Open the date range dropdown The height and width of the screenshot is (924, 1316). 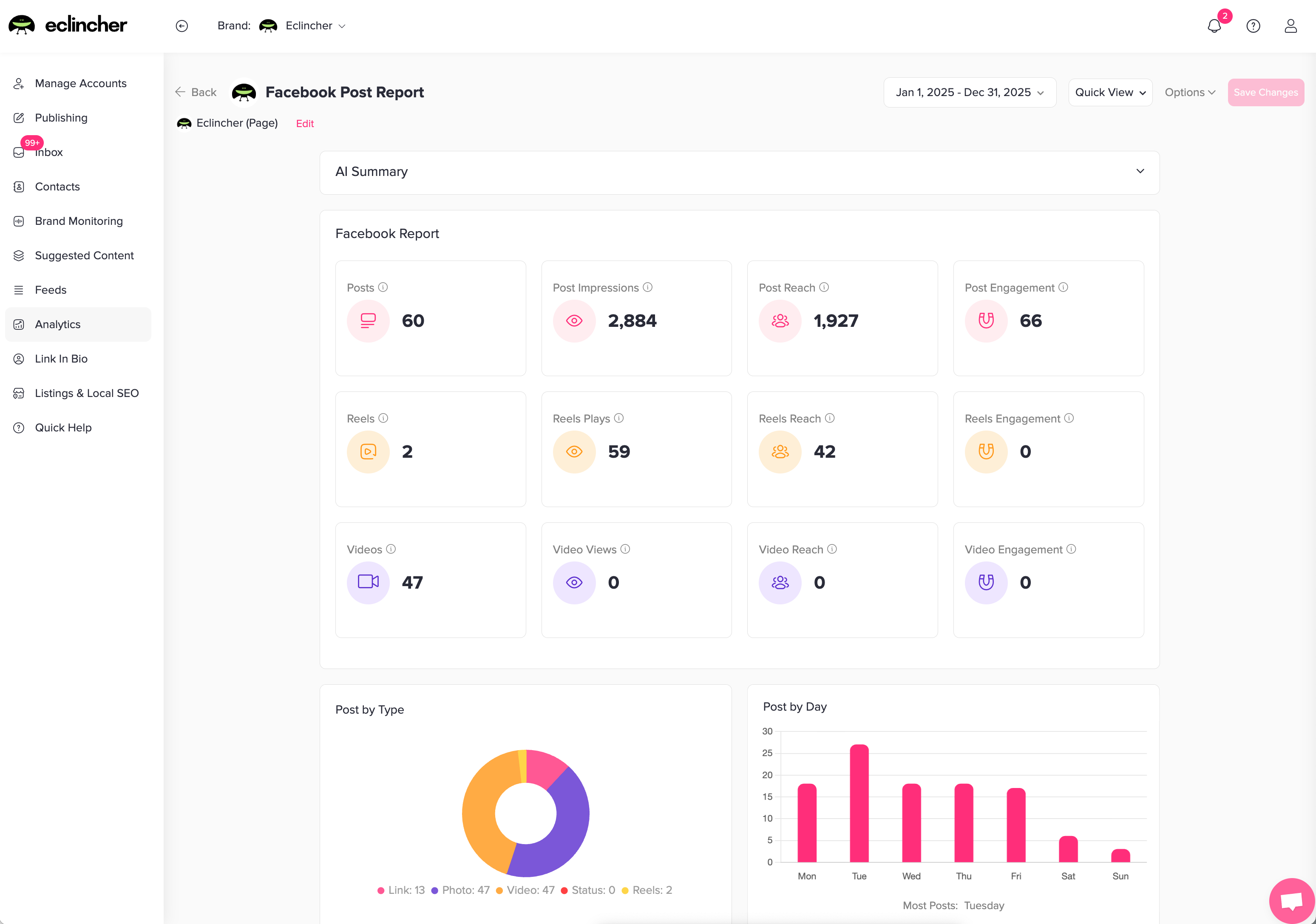pyautogui.click(x=969, y=92)
